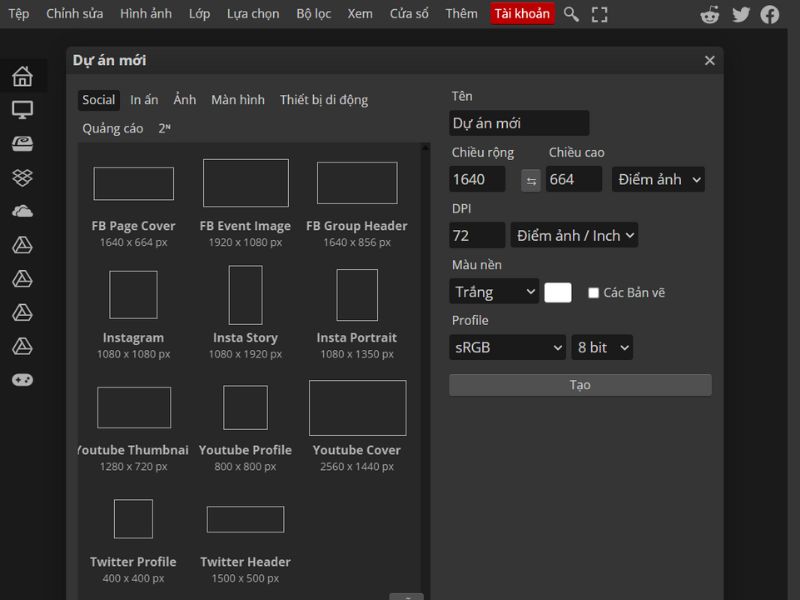Select FB Page Cover template
This screenshot has width=800, height=600.
tap(134, 204)
